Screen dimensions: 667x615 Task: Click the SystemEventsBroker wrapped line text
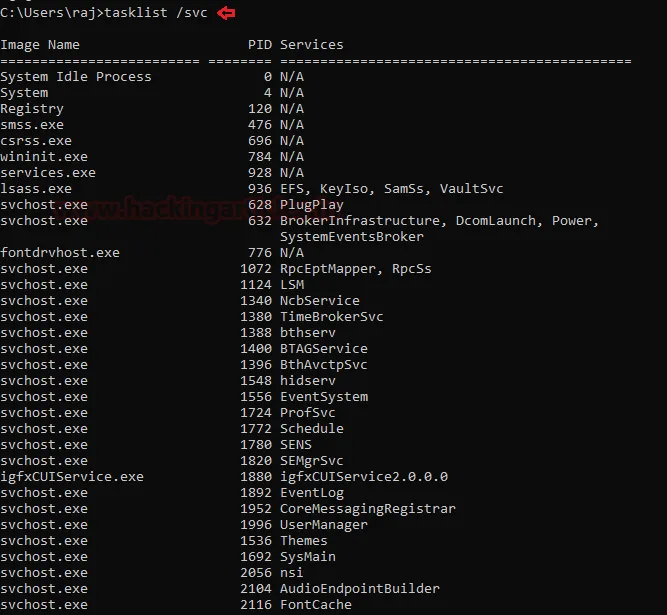tap(351, 237)
